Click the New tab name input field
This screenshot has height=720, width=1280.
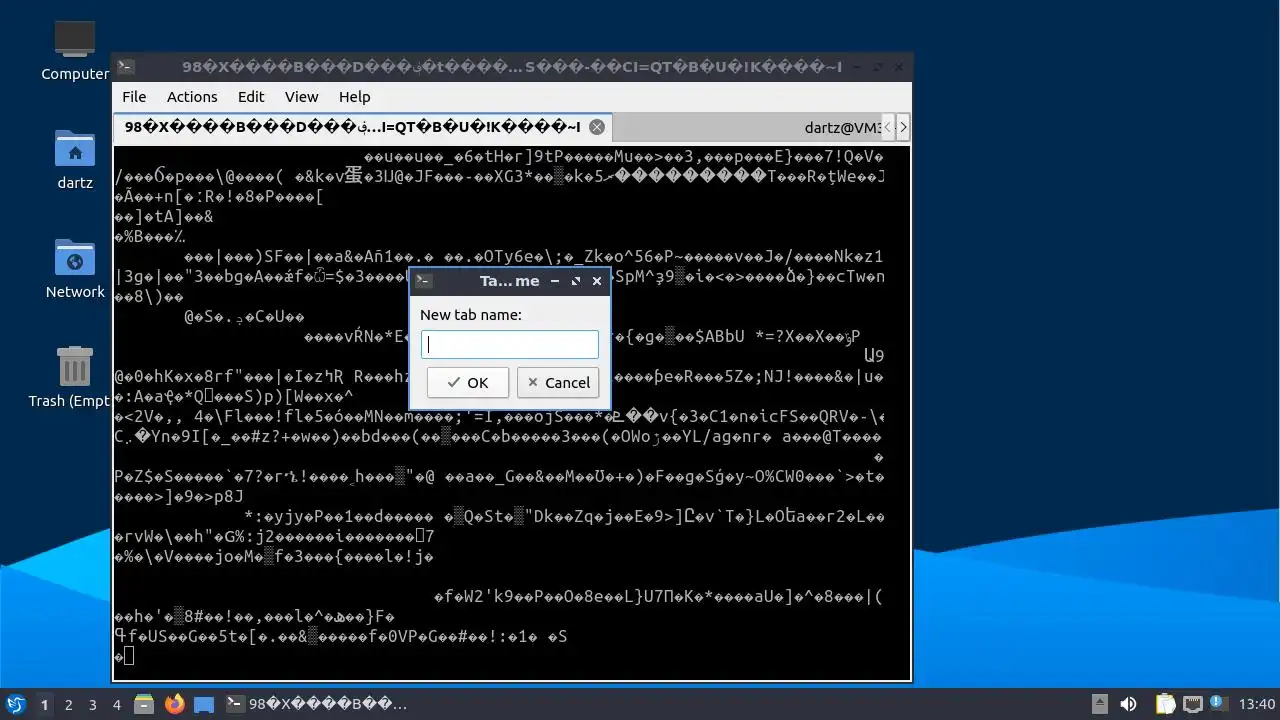pyautogui.click(x=510, y=345)
